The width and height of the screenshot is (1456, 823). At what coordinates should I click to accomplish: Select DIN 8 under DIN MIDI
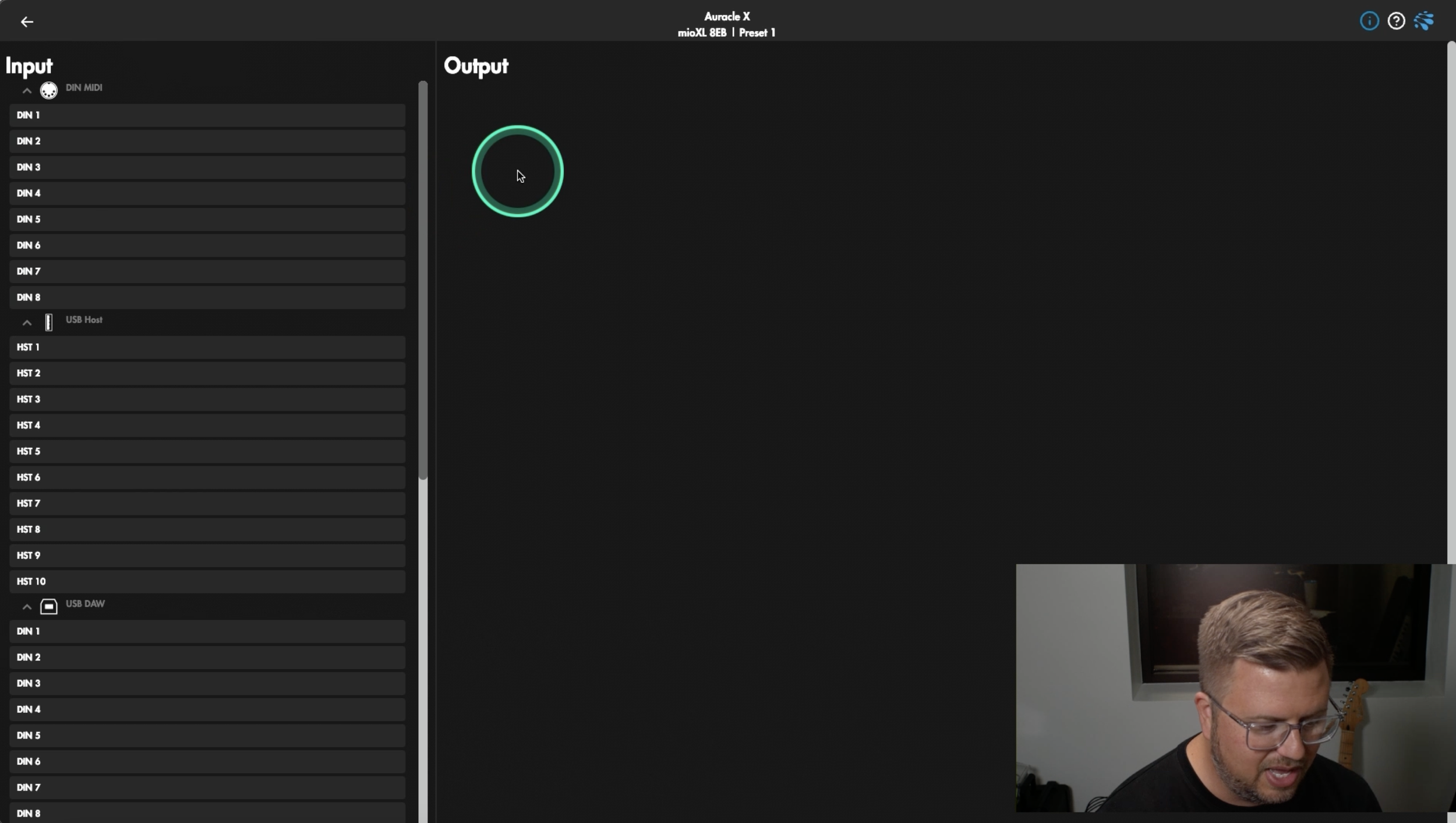[207, 297]
